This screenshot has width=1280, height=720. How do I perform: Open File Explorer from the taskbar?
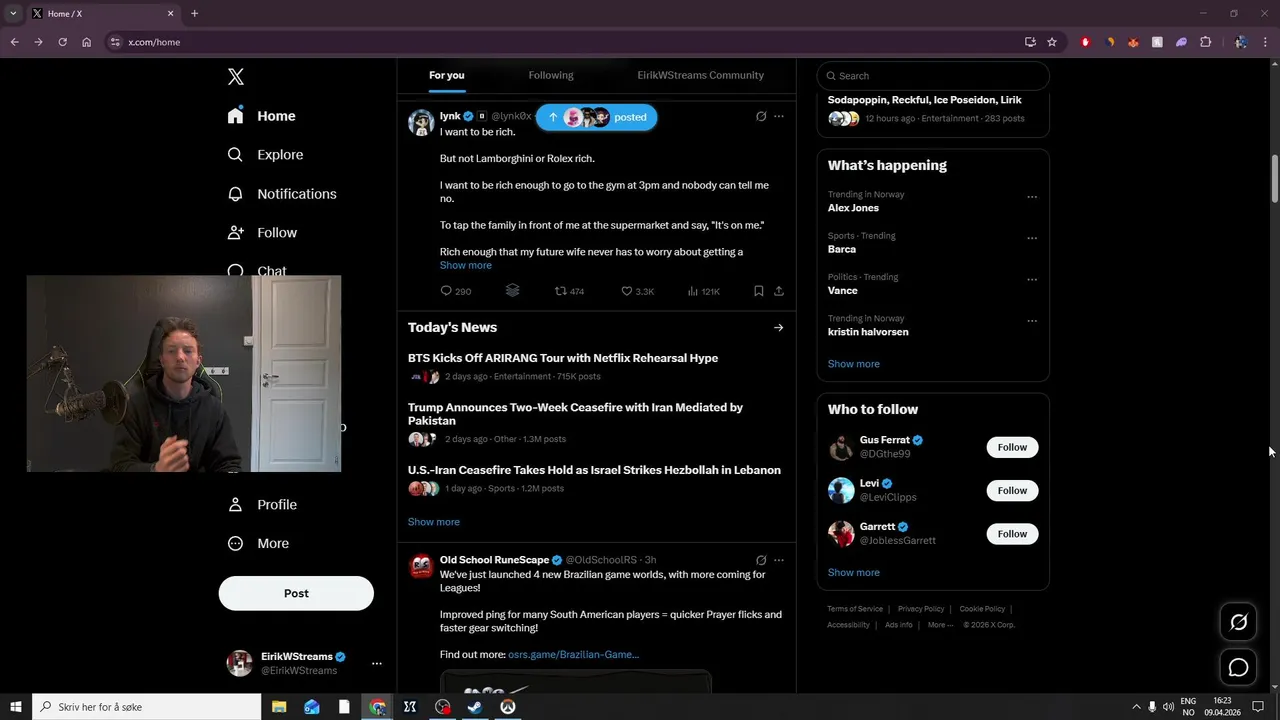[x=279, y=707]
